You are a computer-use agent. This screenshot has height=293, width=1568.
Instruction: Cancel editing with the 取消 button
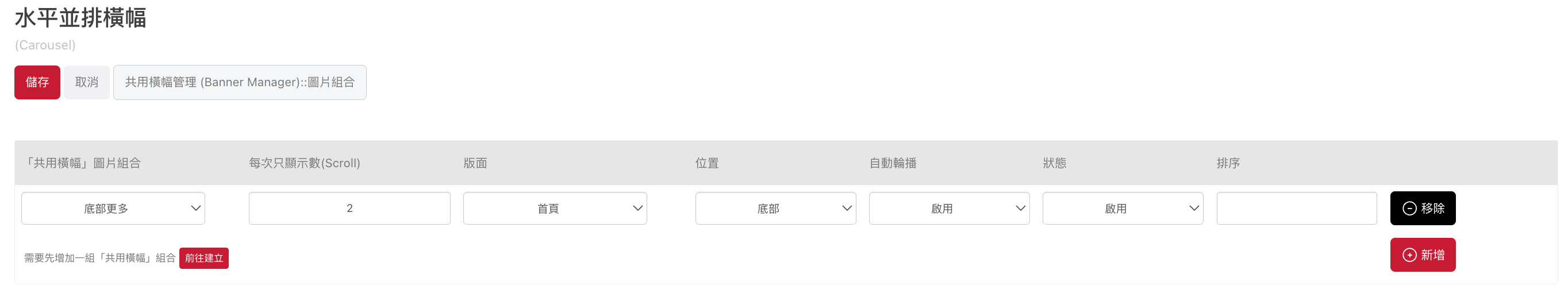[86, 82]
